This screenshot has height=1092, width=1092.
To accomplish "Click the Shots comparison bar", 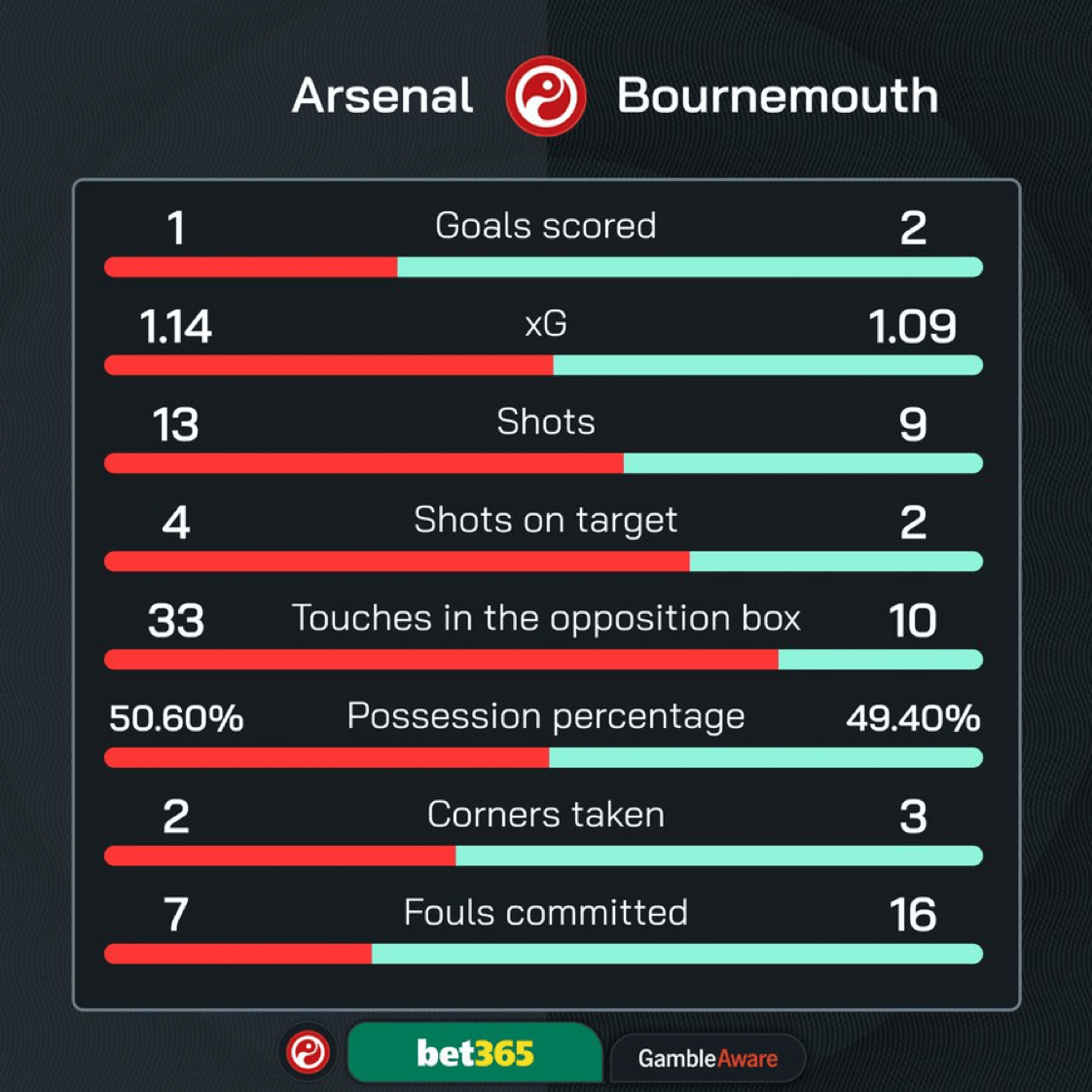I will click(x=543, y=463).
